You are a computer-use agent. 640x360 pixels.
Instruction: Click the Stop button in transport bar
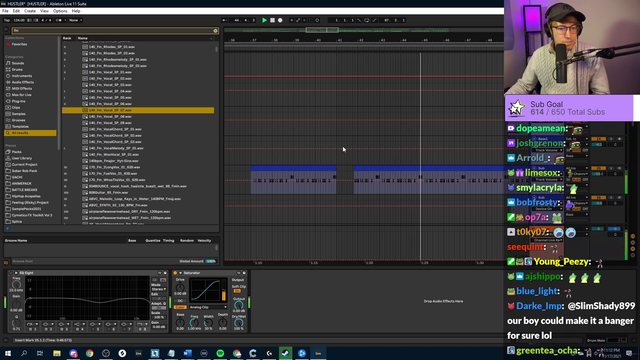click(272, 20)
